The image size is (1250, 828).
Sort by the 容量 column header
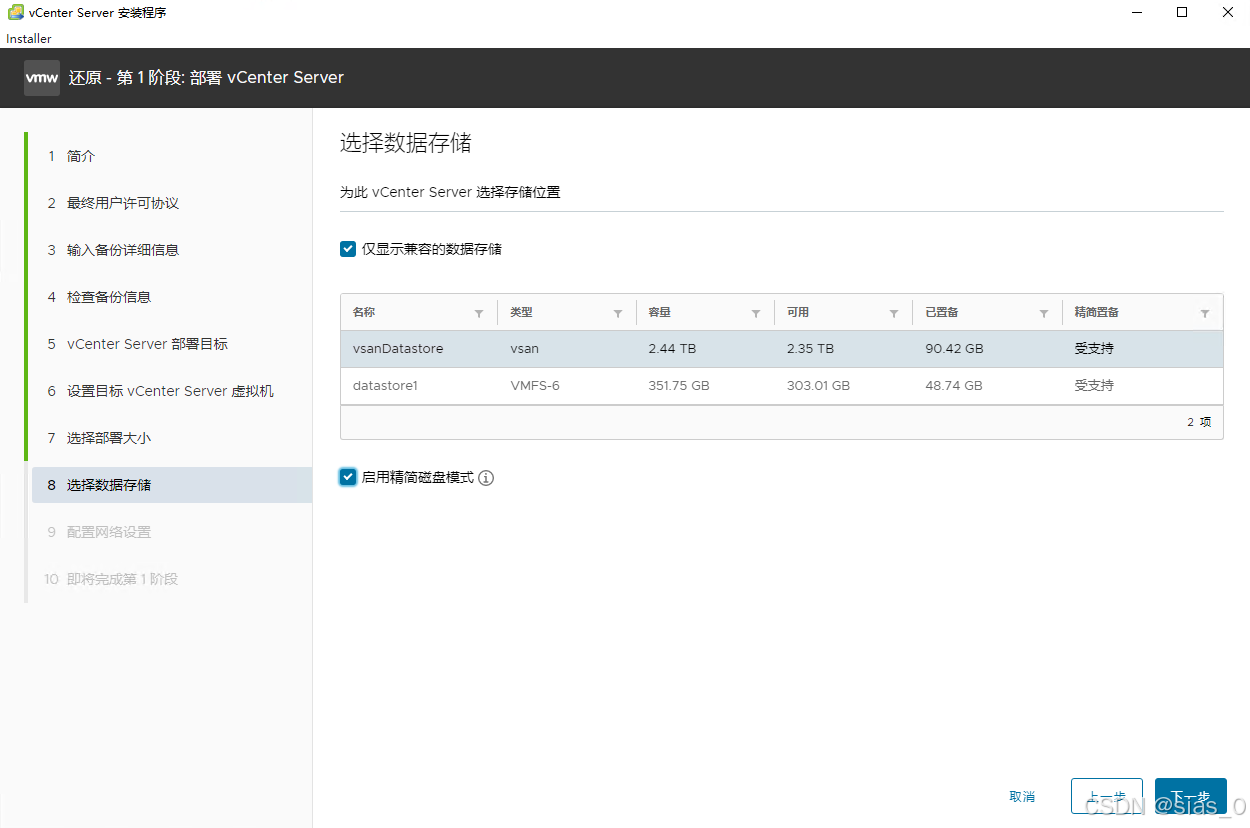659,312
